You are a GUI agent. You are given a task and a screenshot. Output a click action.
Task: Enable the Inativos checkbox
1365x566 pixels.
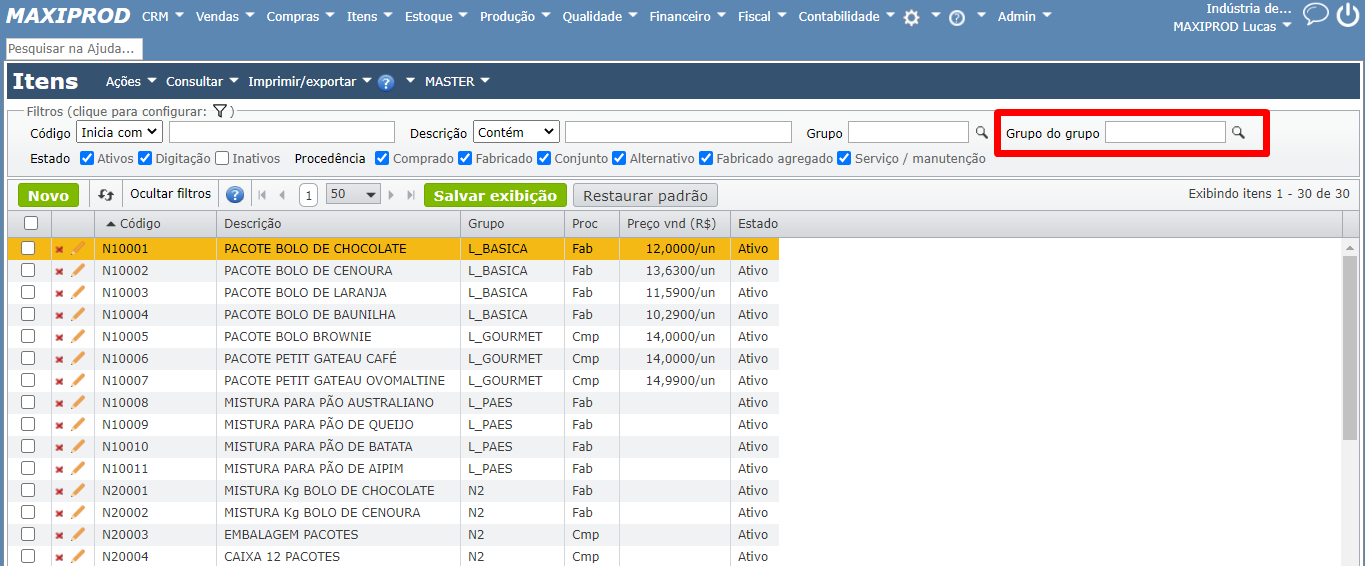coord(222,158)
